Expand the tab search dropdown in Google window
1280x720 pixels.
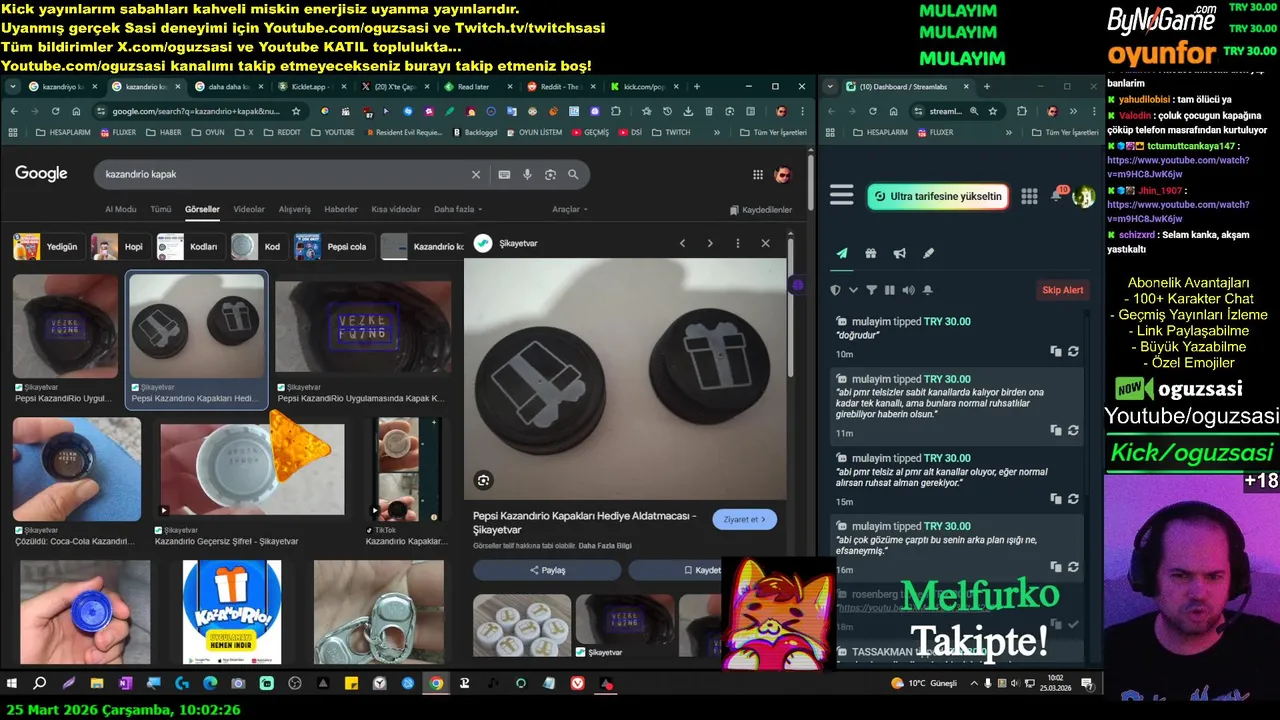pyautogui.click(x=13, y=87)
